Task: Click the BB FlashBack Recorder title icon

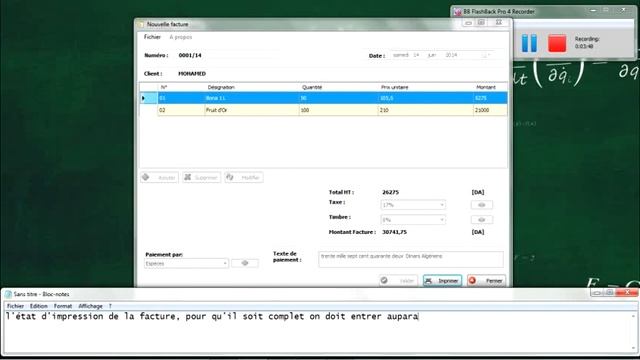Action: (x=458, y=12)
